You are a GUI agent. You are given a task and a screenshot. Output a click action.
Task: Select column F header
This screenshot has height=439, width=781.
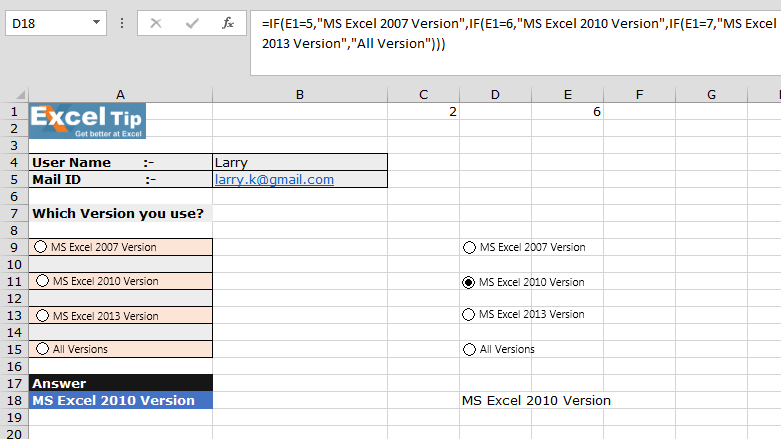[x=640, y=95]
